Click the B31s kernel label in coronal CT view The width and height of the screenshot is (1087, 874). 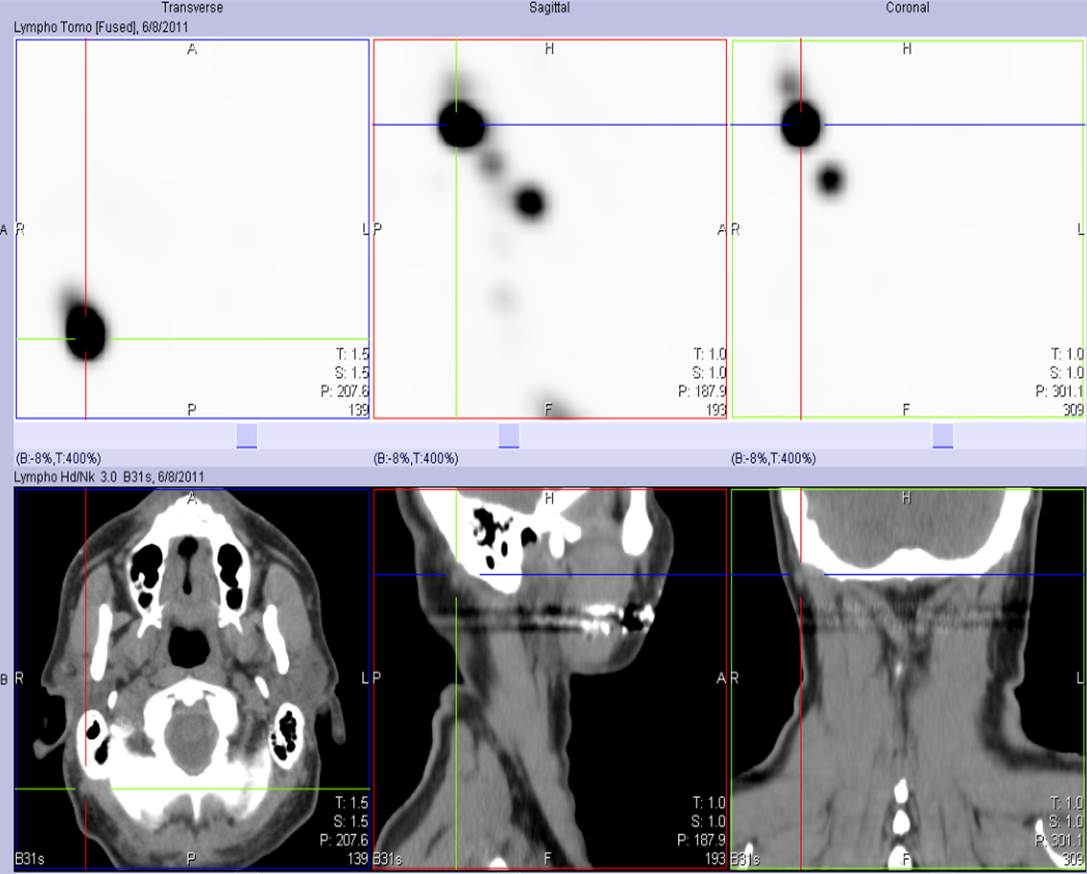(x=745, y=859)
